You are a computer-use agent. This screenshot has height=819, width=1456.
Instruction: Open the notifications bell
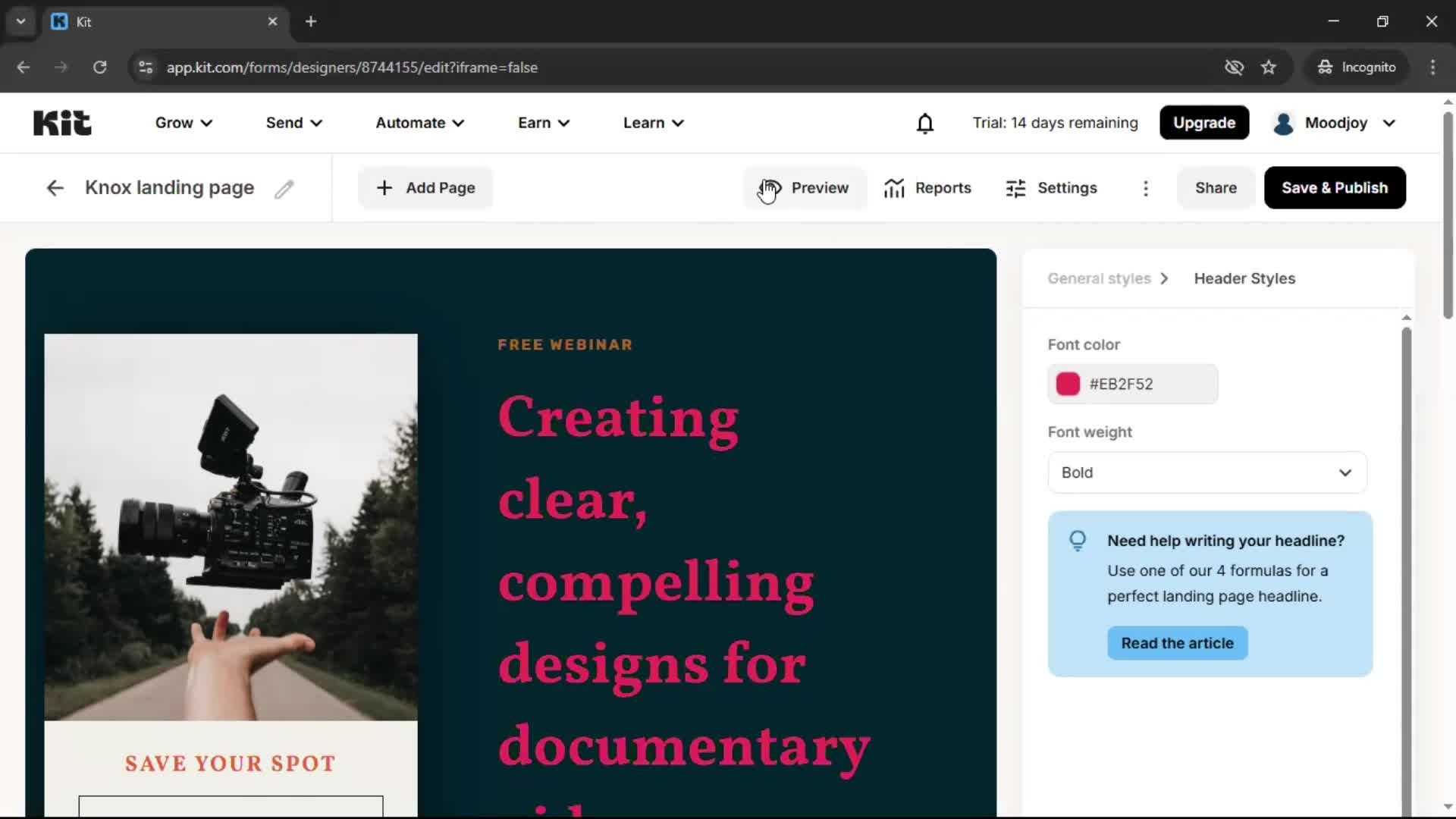click(x=925, y=123)
